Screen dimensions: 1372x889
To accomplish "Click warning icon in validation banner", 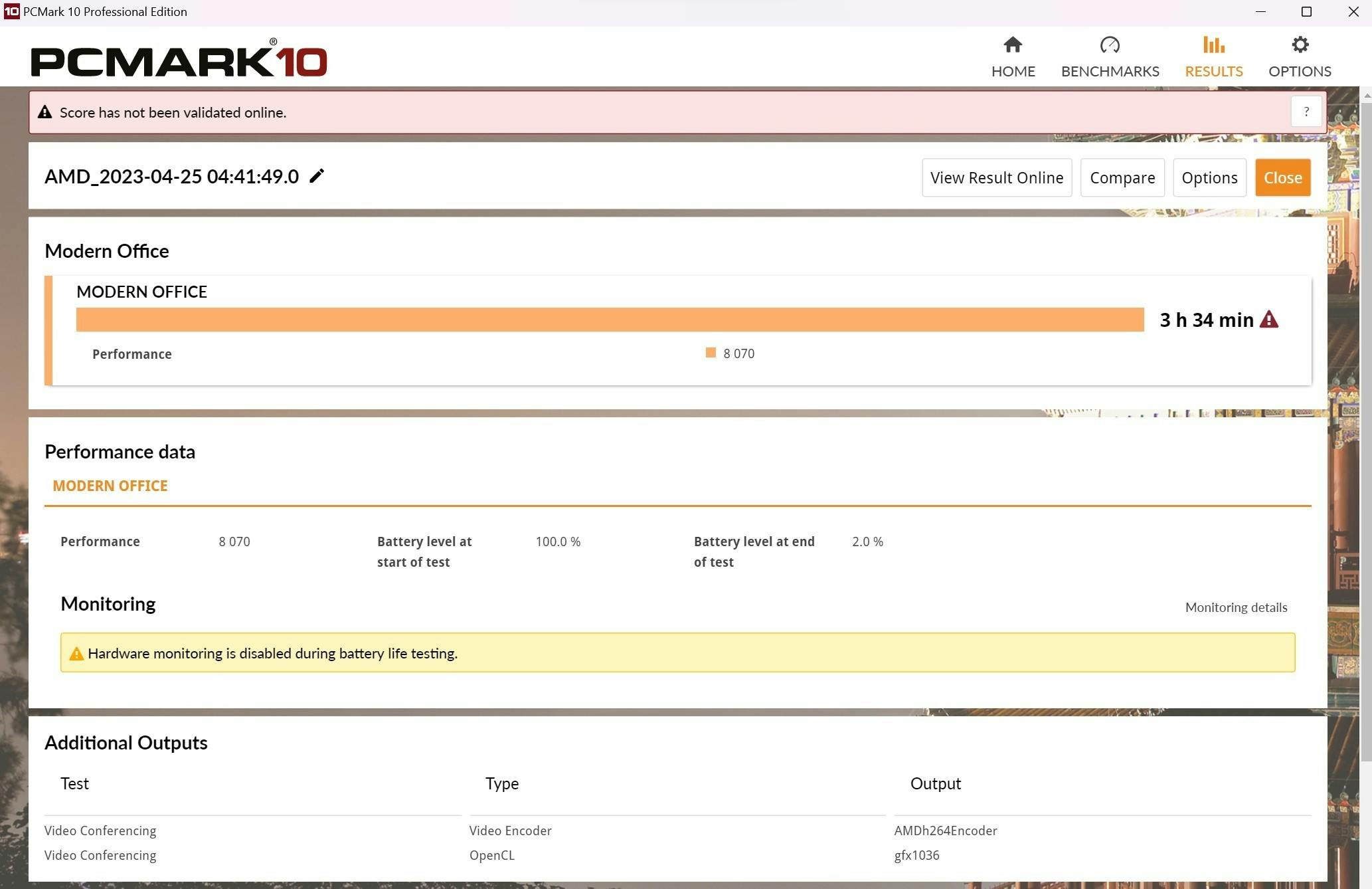I will pos(44,112).
